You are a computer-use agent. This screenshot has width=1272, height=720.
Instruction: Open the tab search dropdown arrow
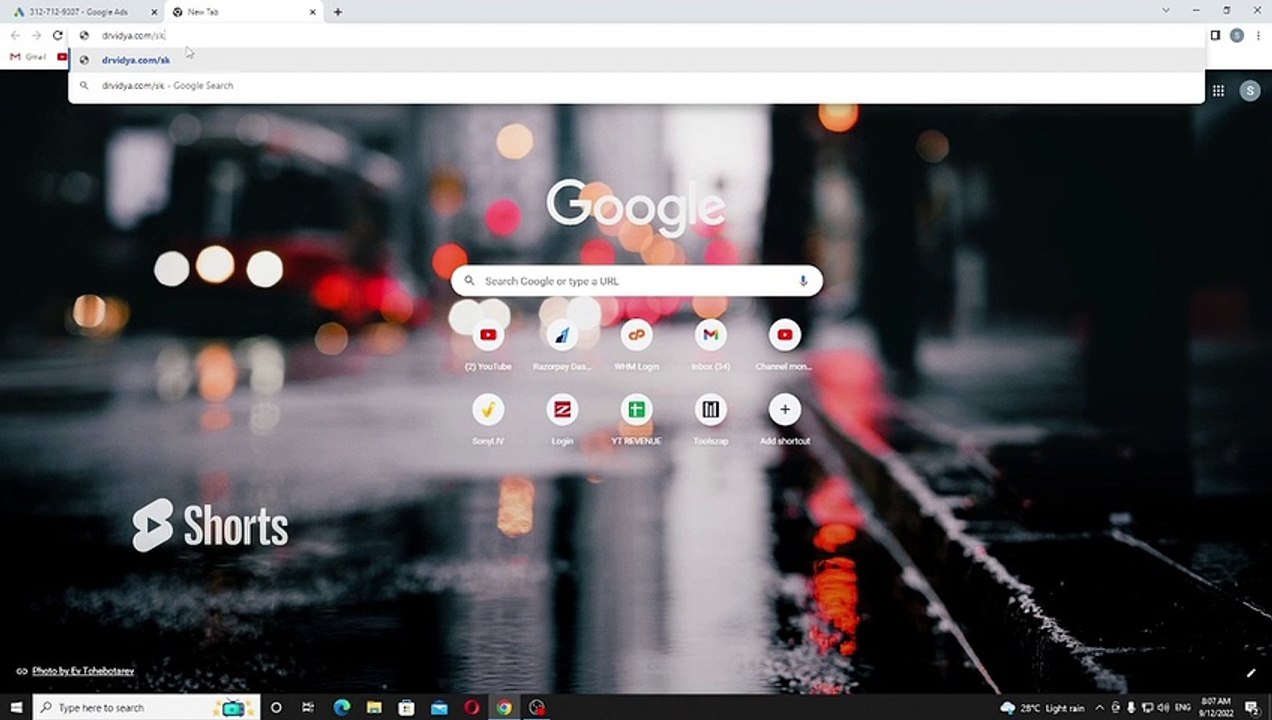pos(1165,11)
